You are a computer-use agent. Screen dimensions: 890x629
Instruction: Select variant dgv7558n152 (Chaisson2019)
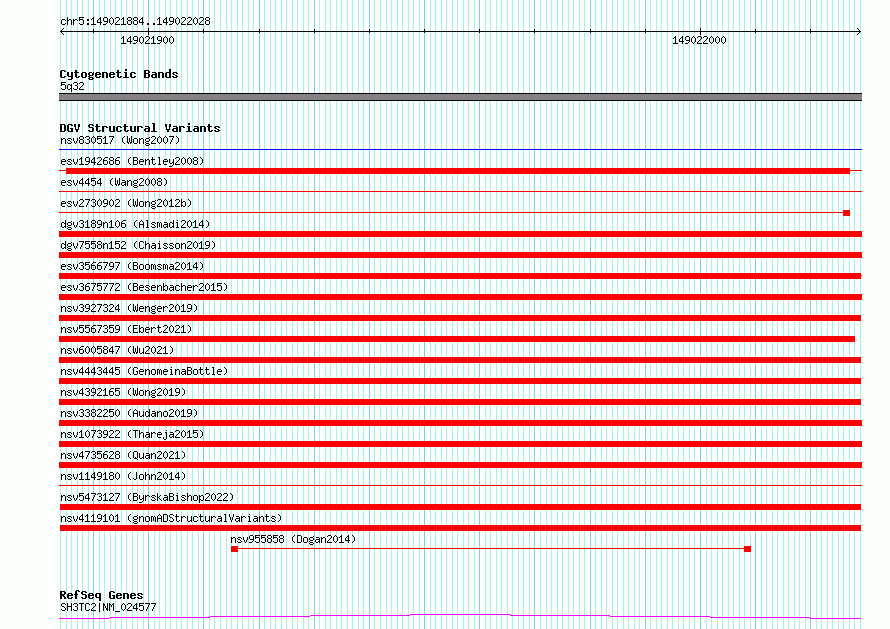coord(138,245)
